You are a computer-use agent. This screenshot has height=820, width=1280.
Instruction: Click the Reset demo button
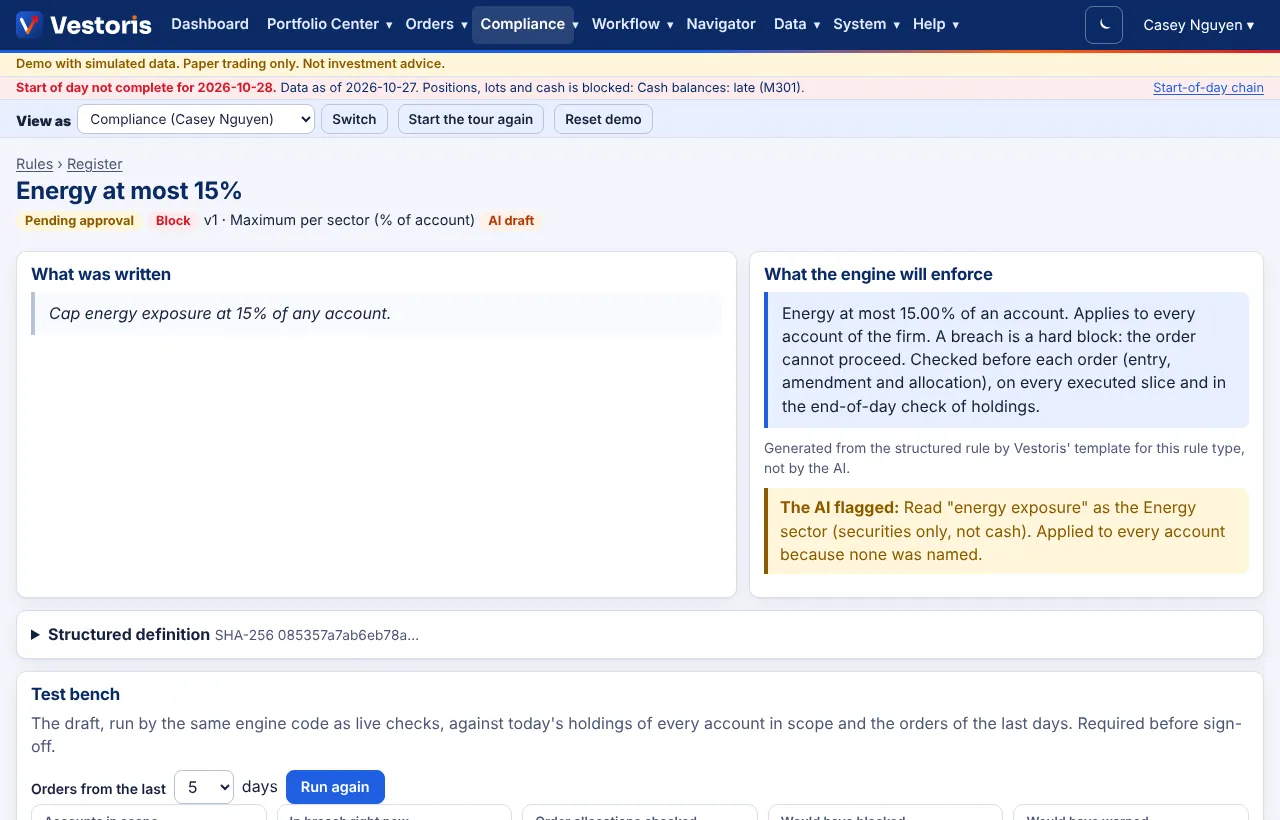pos(603,119)
